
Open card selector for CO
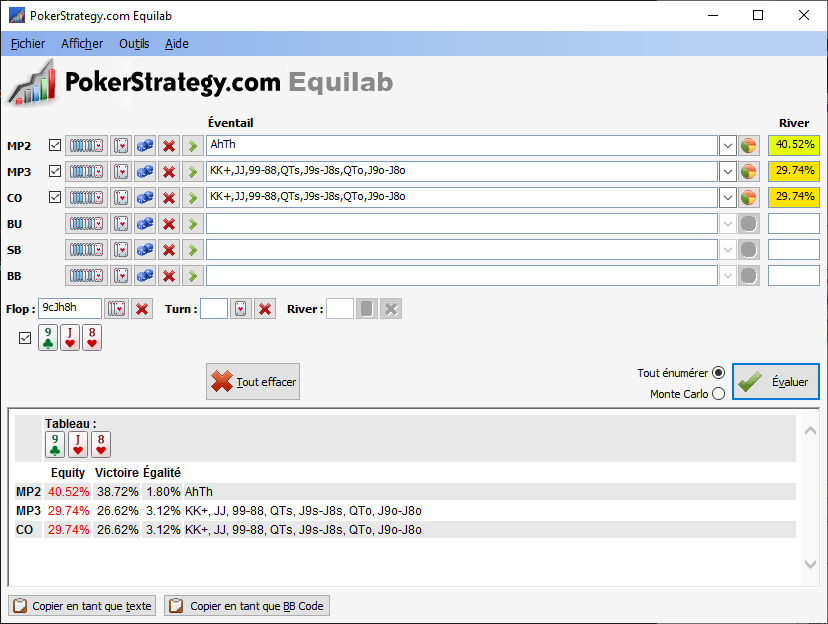(121, 197)
